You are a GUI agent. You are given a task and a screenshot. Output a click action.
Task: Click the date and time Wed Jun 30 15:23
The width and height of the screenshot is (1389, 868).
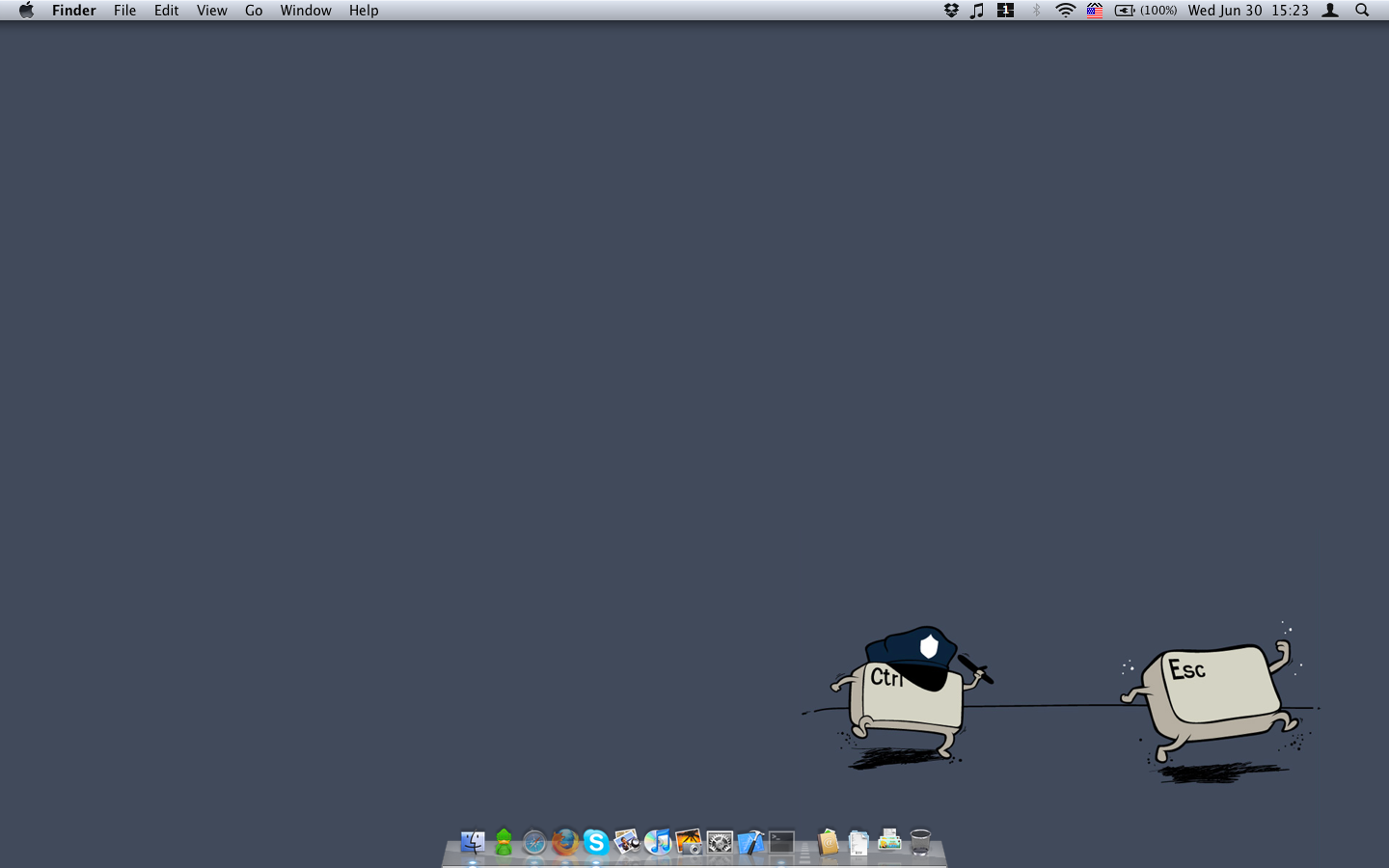pos(1248,11)
